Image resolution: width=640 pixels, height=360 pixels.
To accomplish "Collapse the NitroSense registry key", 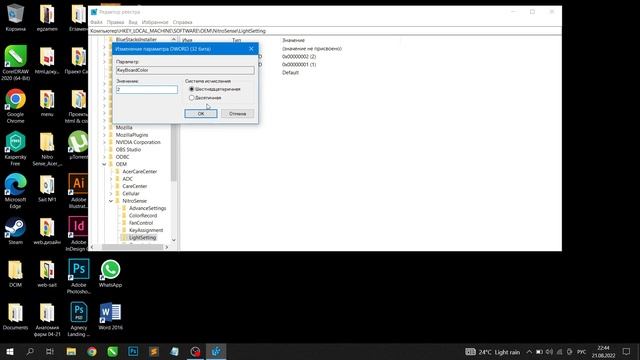I will tap(111, 201).
